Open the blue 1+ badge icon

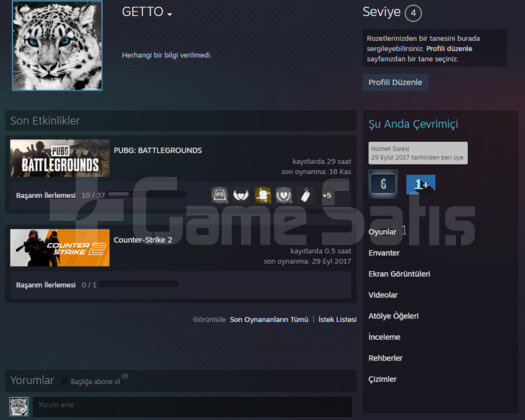[x=421, y=185]
